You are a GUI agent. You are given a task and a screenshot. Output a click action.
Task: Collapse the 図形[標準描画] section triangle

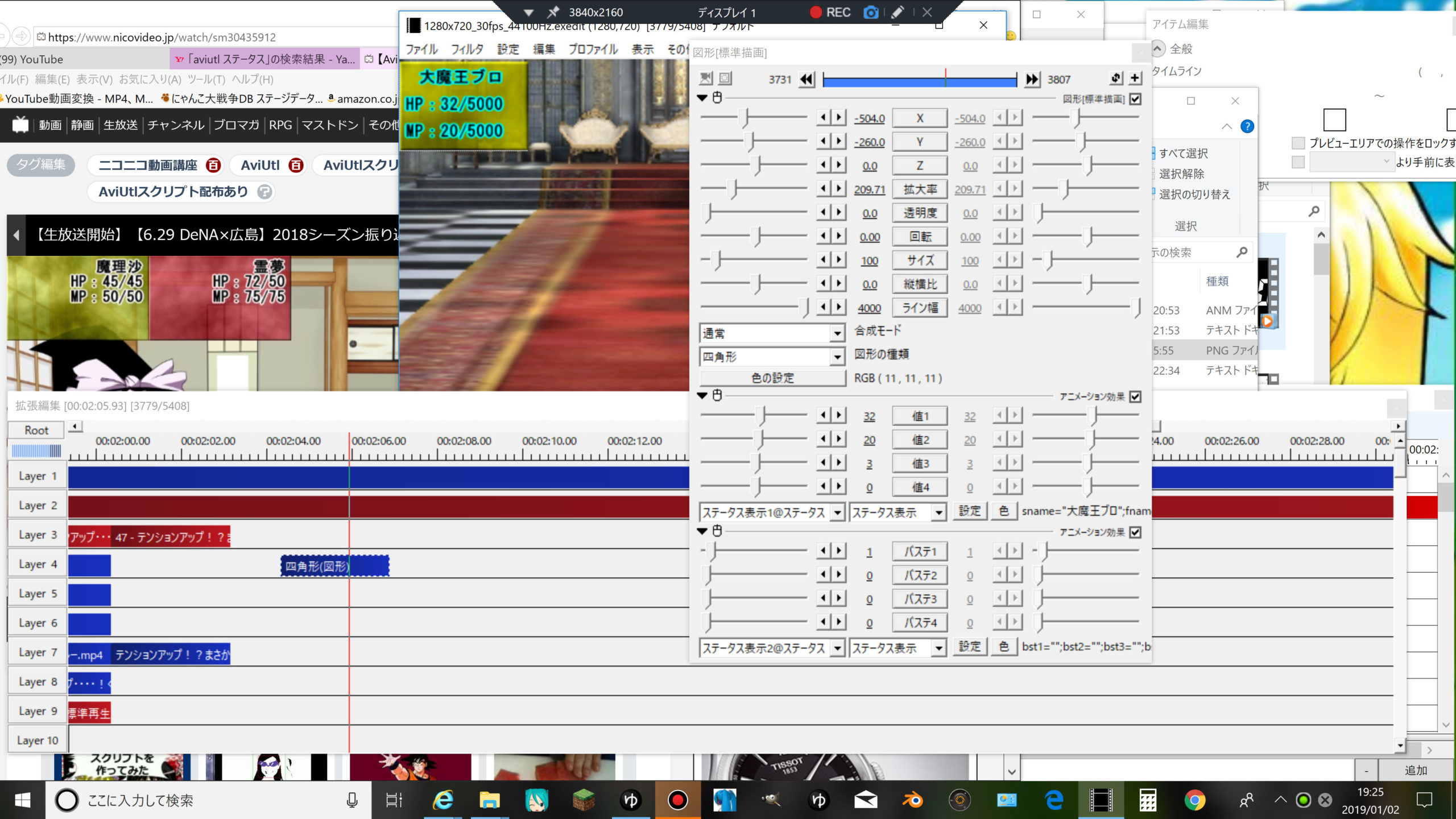tap(702, 98)
